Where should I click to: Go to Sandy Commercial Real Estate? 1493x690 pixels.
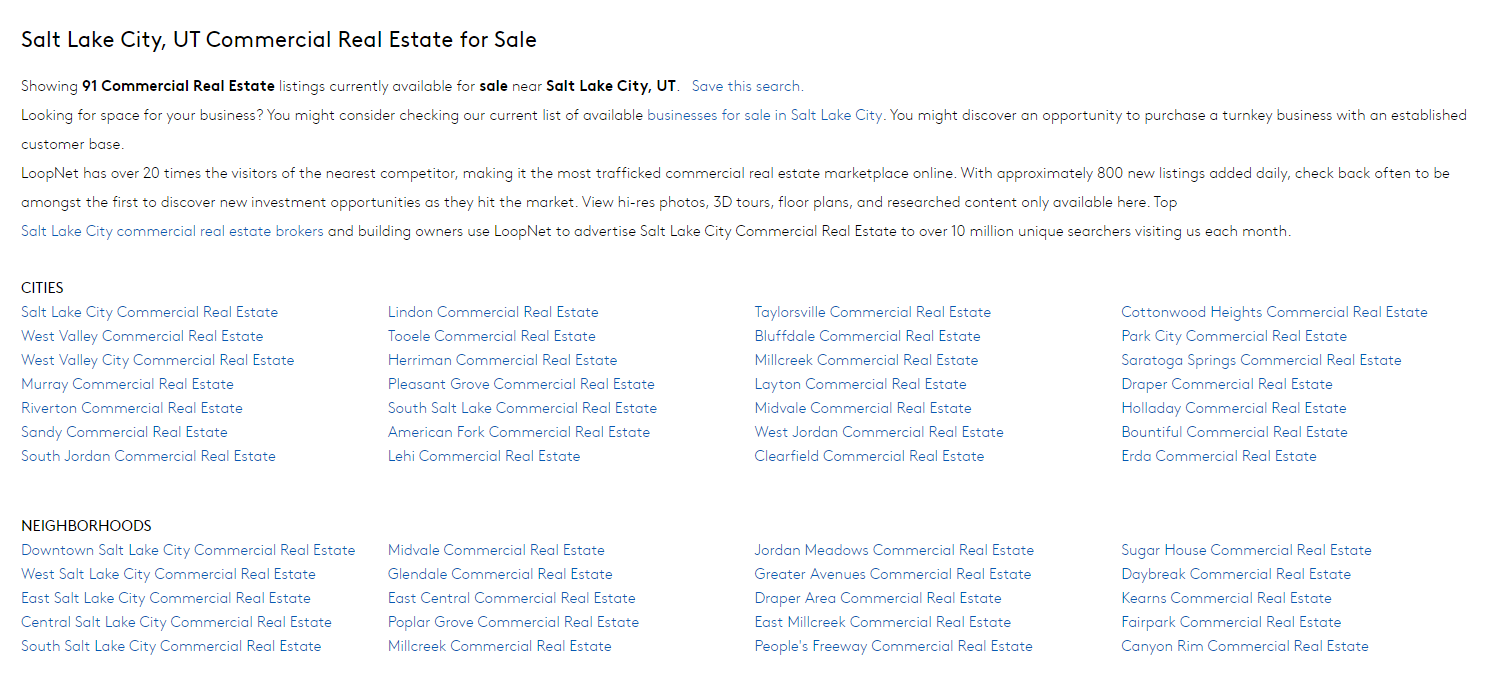point(124,432)
